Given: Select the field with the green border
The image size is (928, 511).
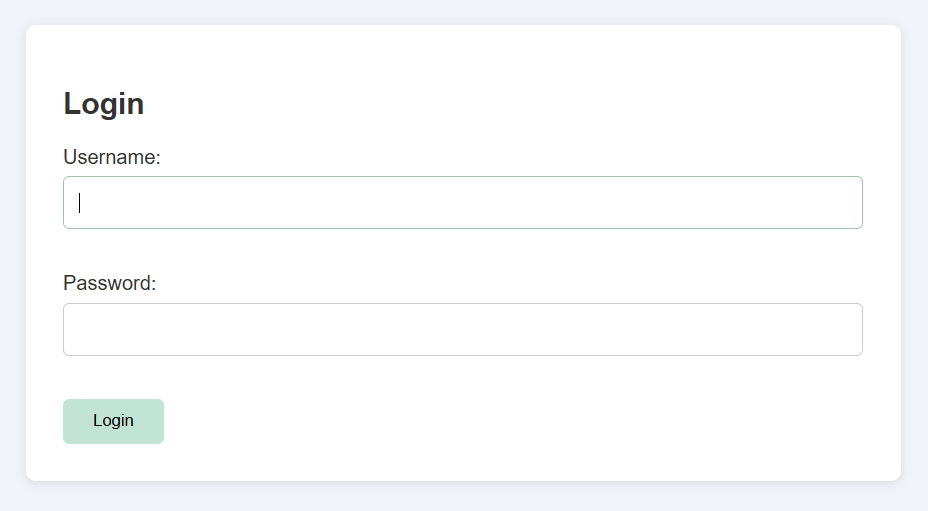Looking at the screenshot, I should pyautogui.click(x=462, y=203).
